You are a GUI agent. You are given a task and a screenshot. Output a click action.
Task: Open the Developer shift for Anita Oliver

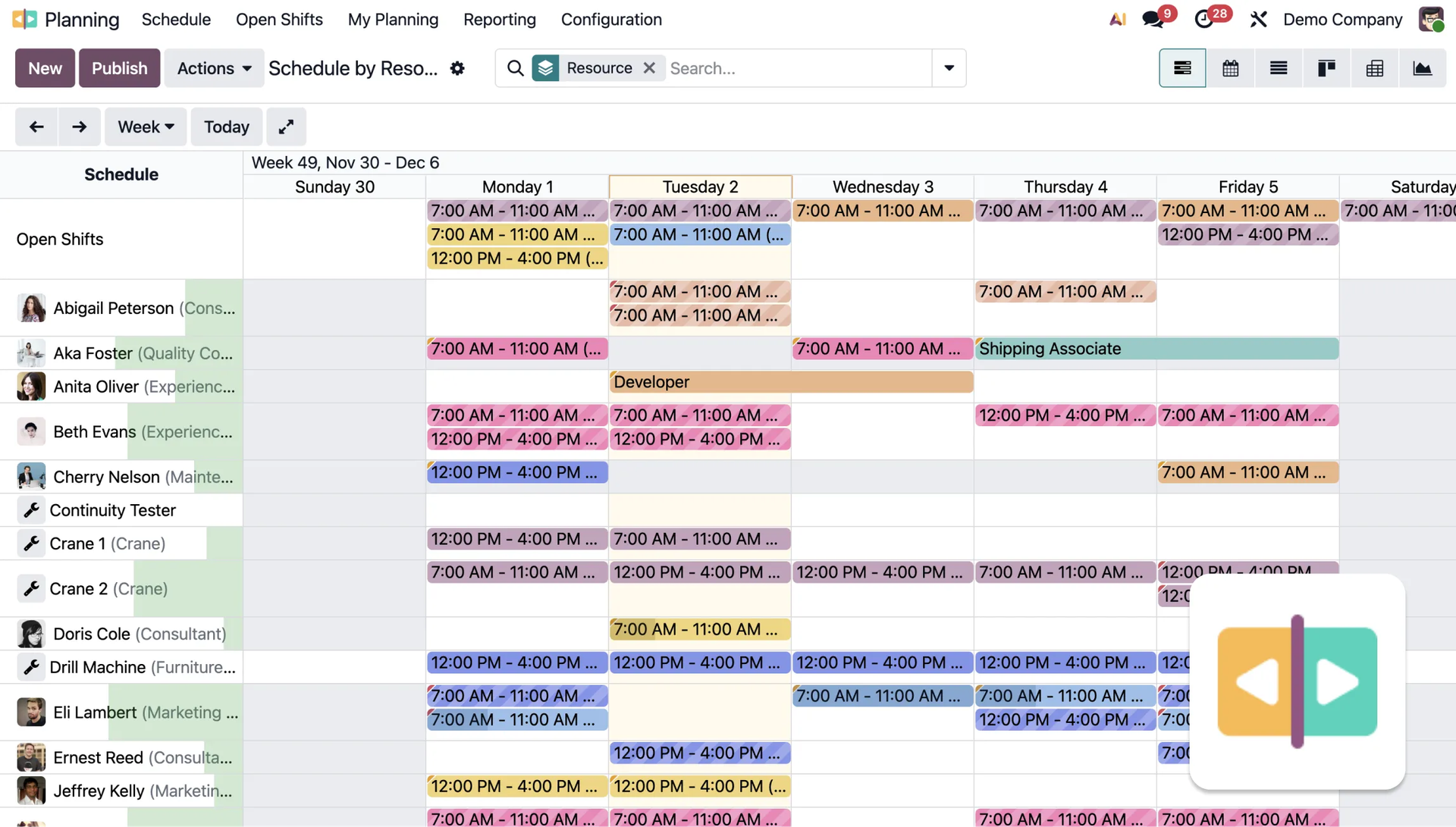click(x=791, y=382)
